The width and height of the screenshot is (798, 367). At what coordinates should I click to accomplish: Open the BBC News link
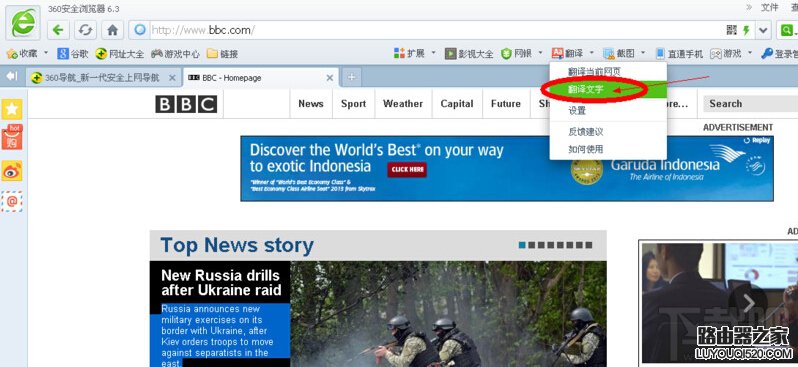point(311,104)
